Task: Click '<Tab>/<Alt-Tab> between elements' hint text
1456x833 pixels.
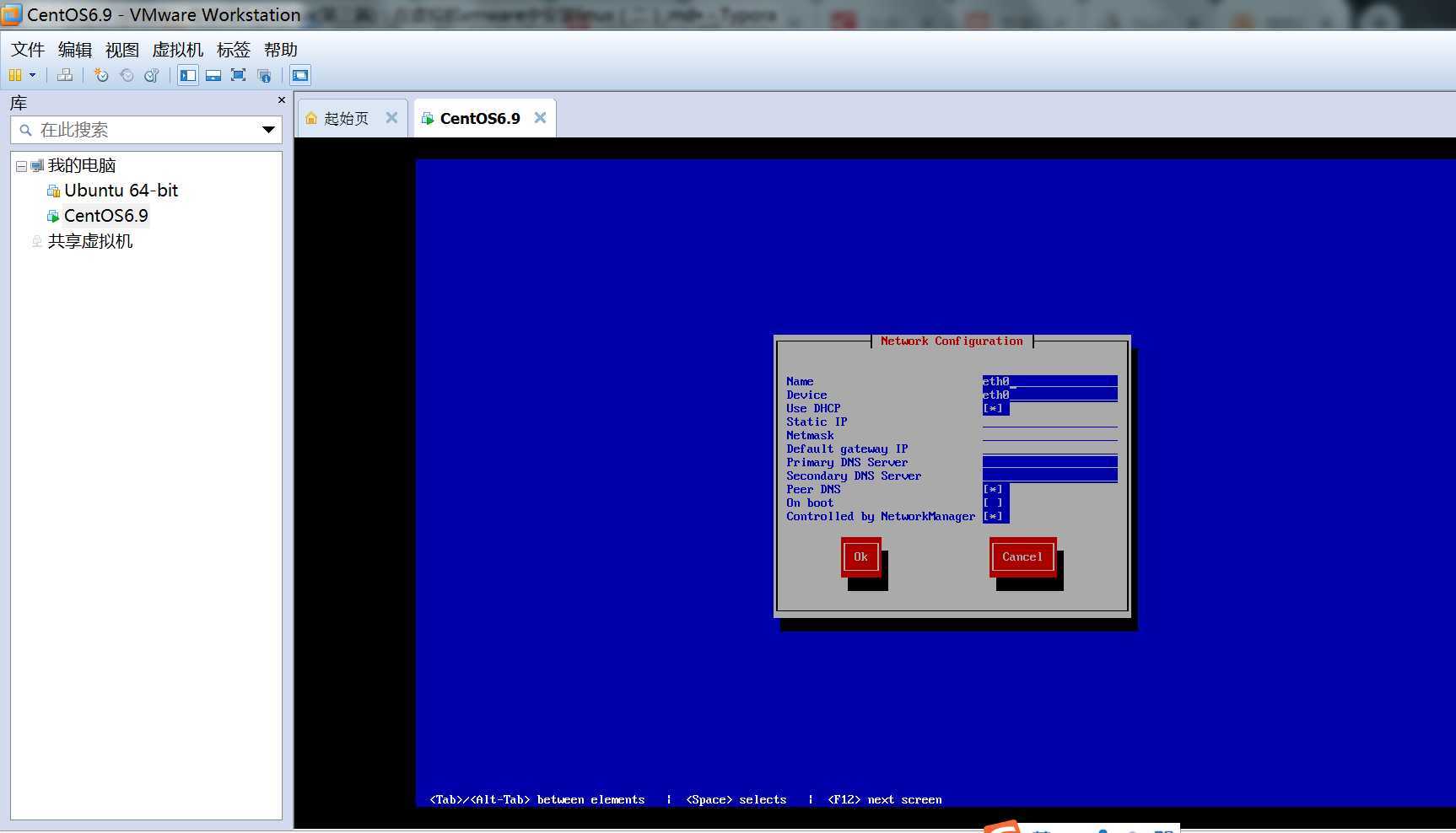Action: click(537, 799)
